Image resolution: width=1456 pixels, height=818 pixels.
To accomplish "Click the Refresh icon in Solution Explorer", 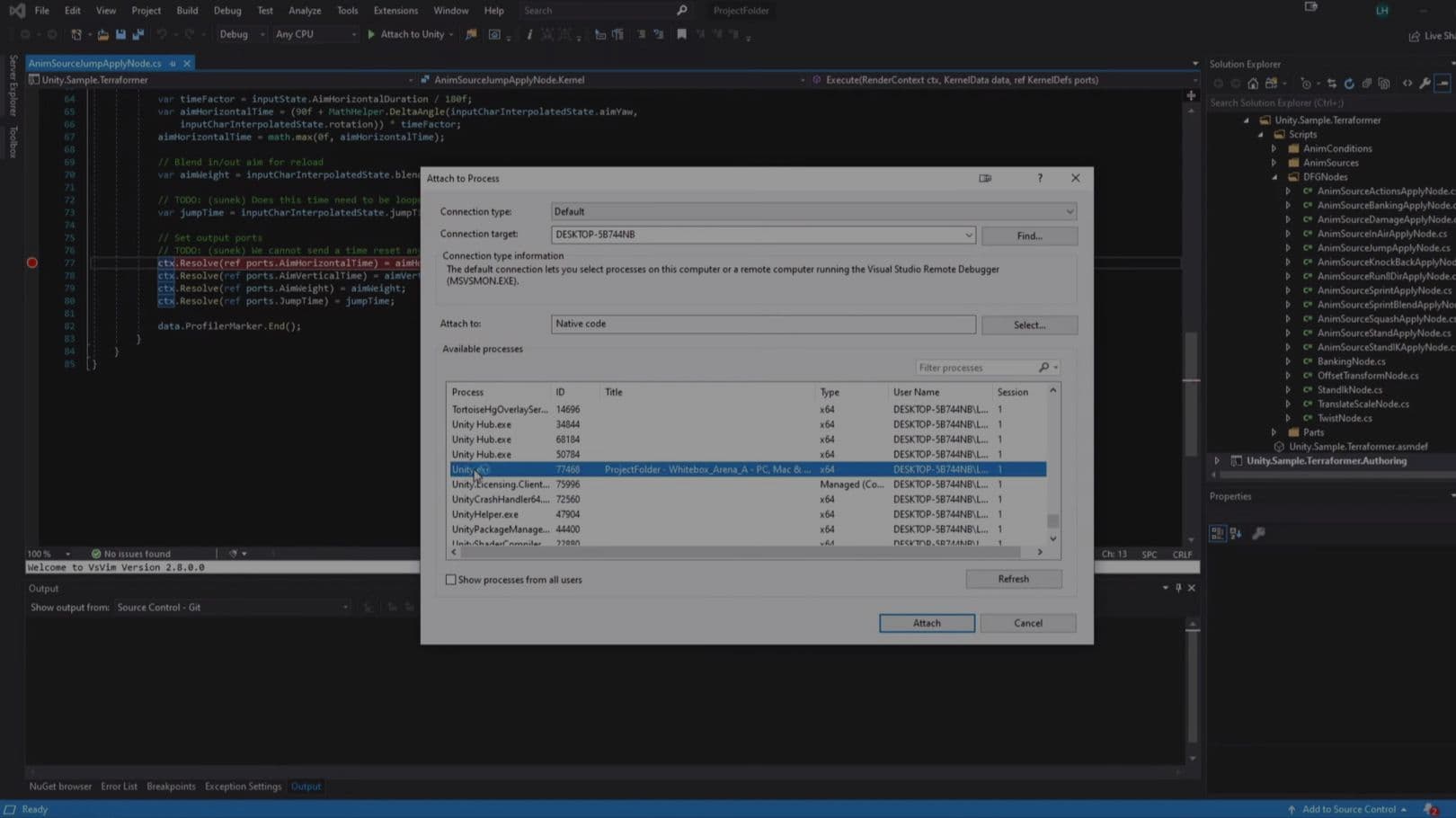I will pyautogui.click(x=1350, y=84).
